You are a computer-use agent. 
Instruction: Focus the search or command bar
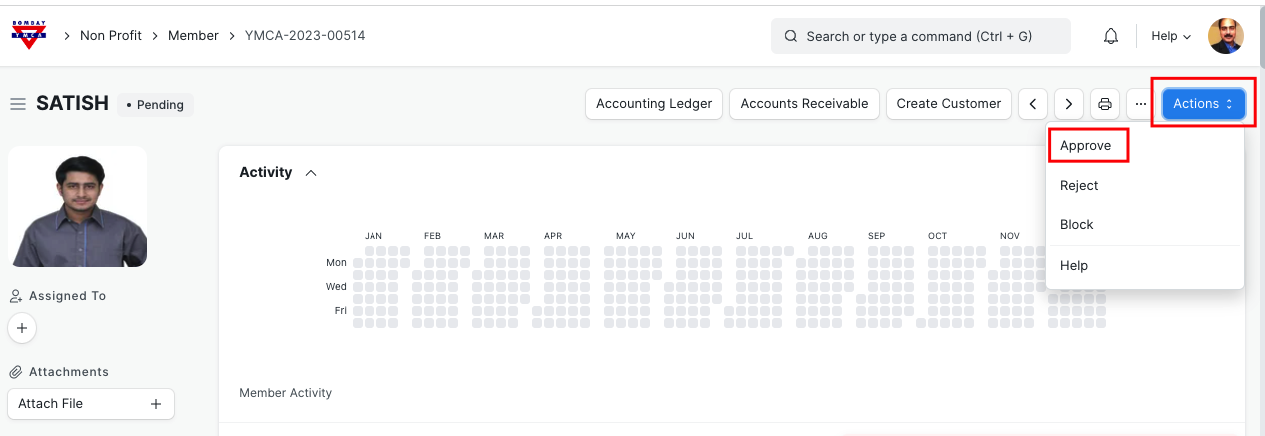pos(920,36)
